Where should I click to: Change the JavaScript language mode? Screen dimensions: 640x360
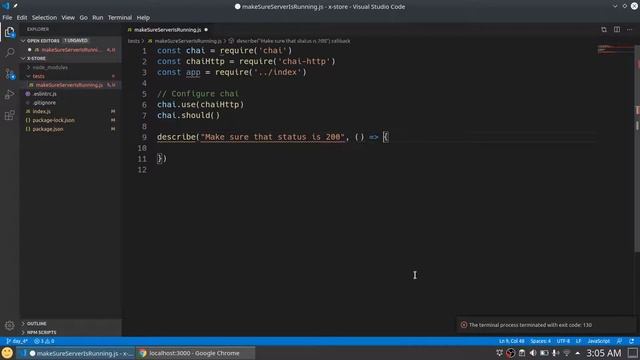[x=598, y=341]
